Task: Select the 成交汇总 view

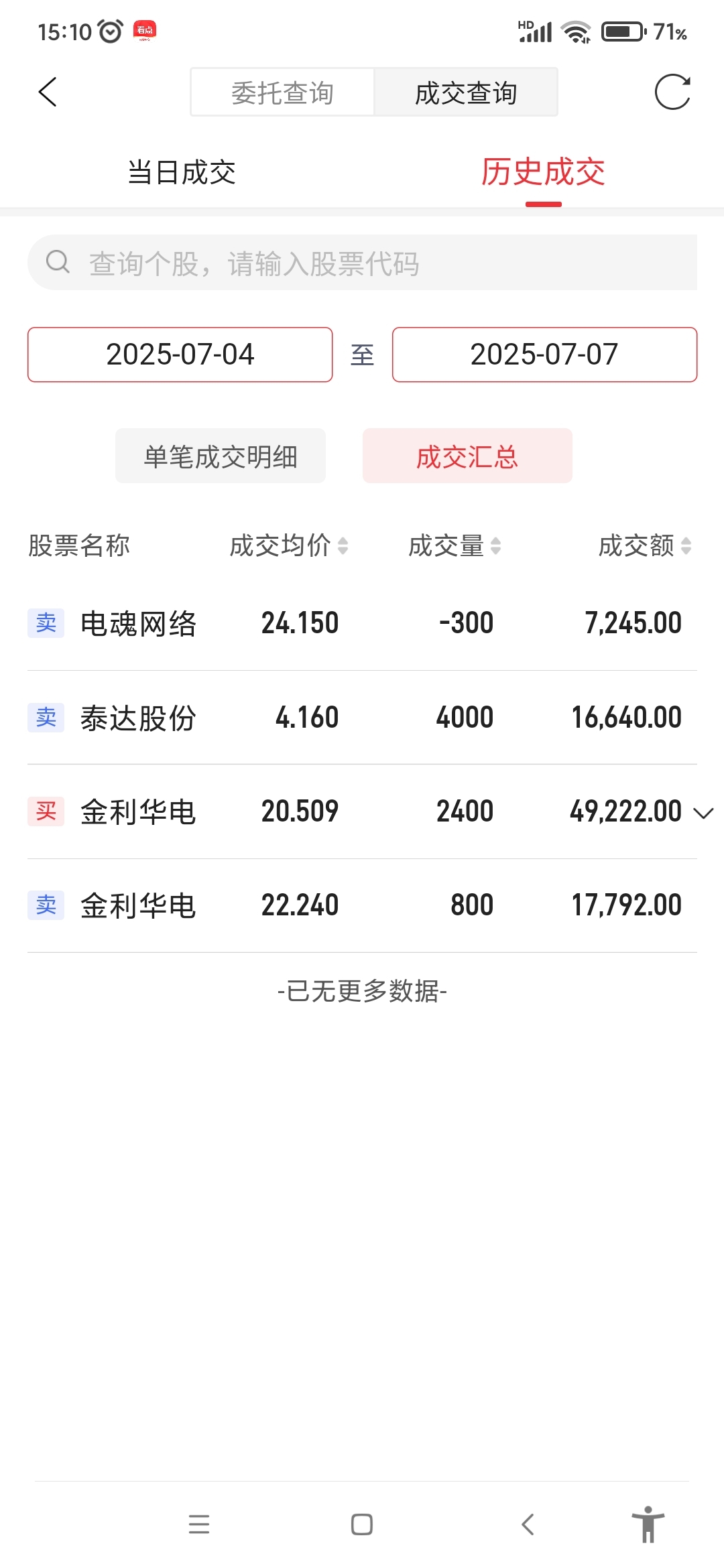Action: (467, 456)
